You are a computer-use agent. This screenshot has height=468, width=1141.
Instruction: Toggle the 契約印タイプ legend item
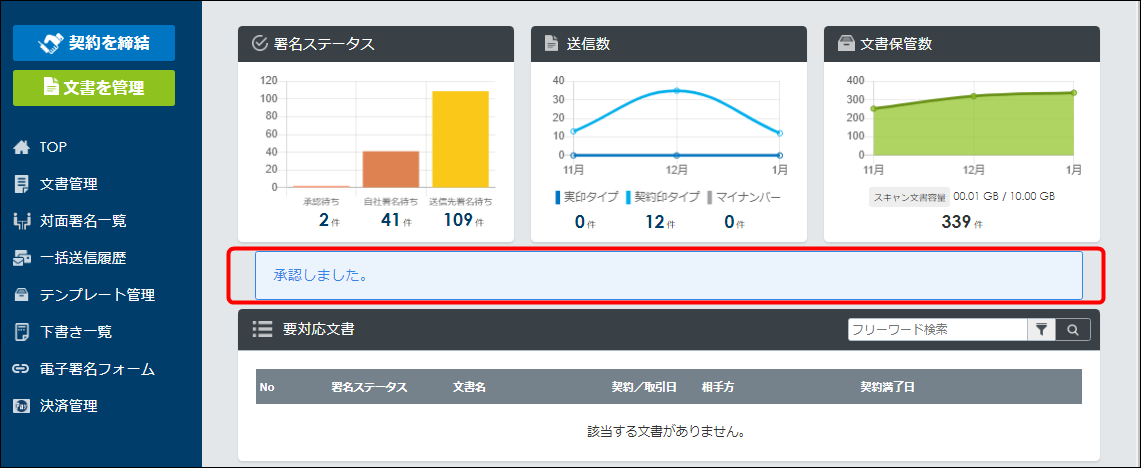tap(662, 197)
